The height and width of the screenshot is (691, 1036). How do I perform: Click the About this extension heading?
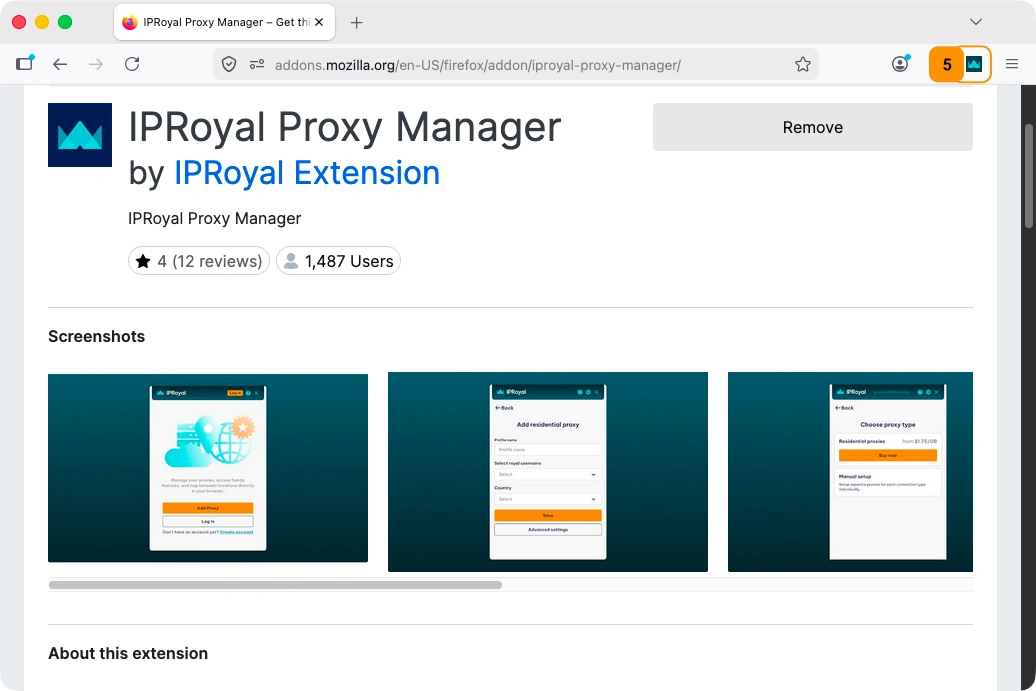tap(128, 653)
